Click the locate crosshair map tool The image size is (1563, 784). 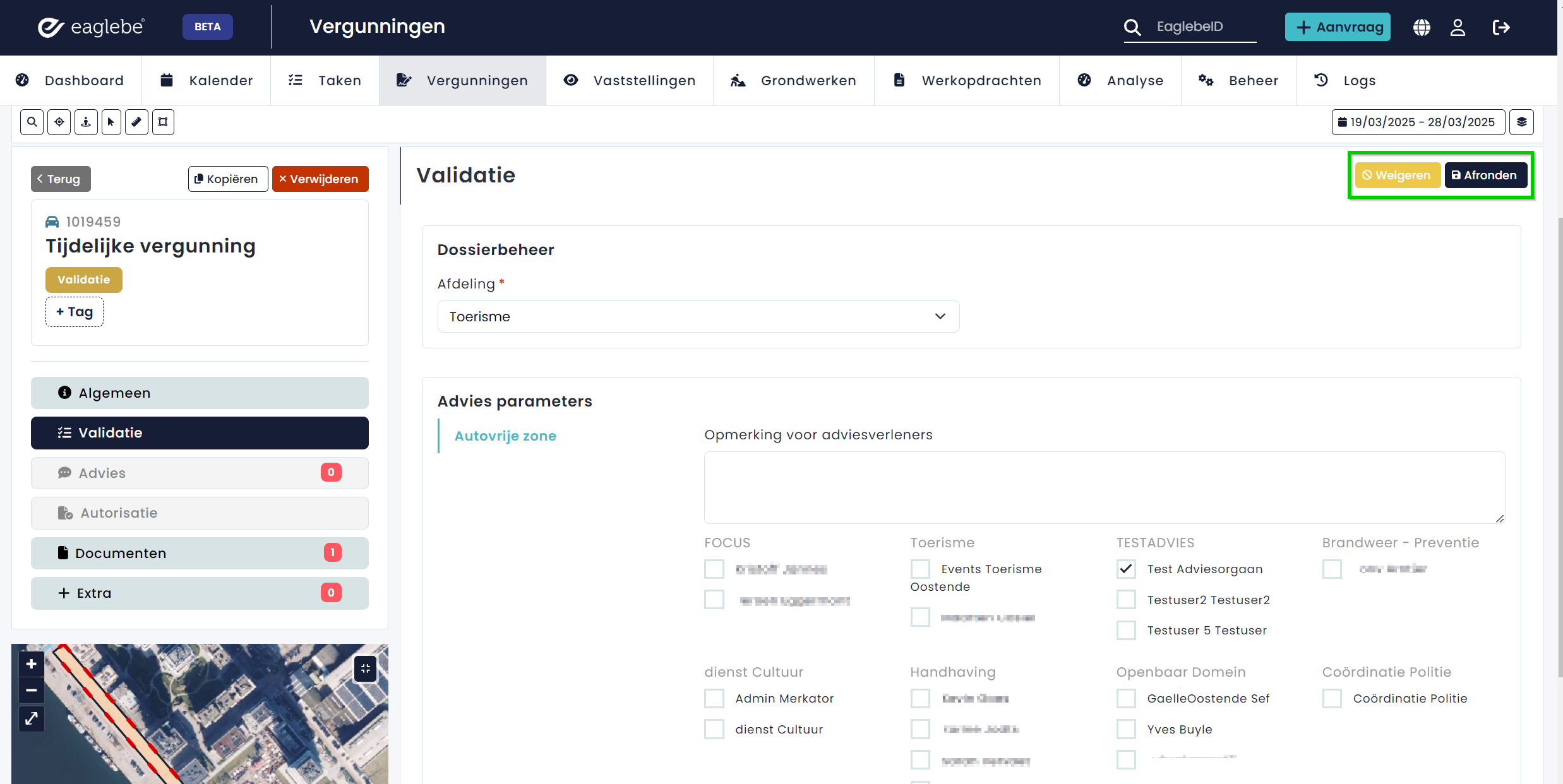(x=59, y=122)
